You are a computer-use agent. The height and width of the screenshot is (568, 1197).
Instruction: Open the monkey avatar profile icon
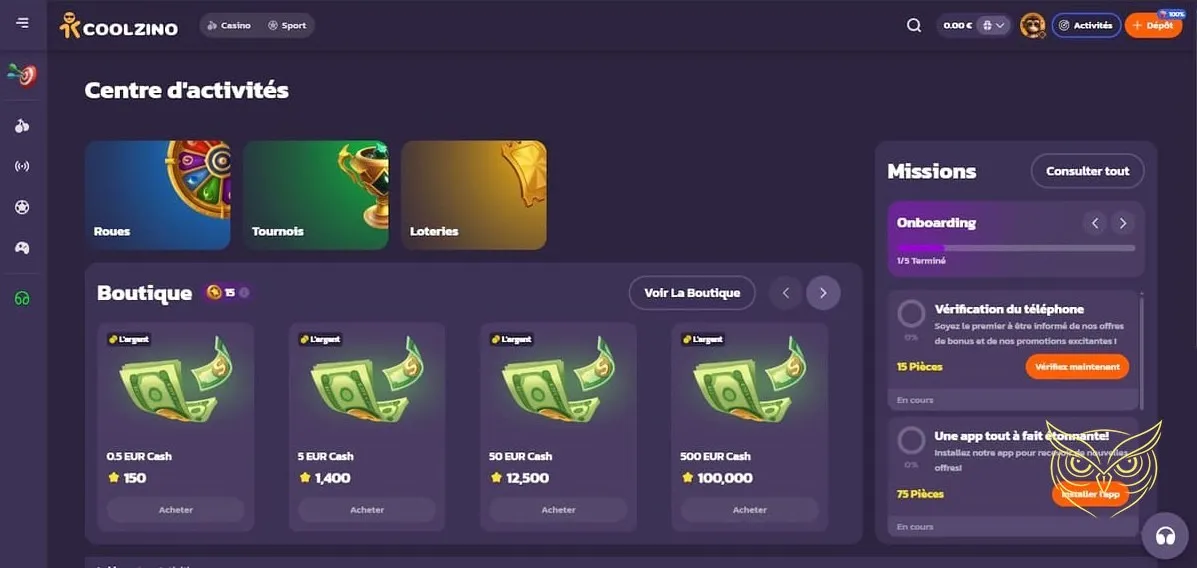coord(1032,25)
